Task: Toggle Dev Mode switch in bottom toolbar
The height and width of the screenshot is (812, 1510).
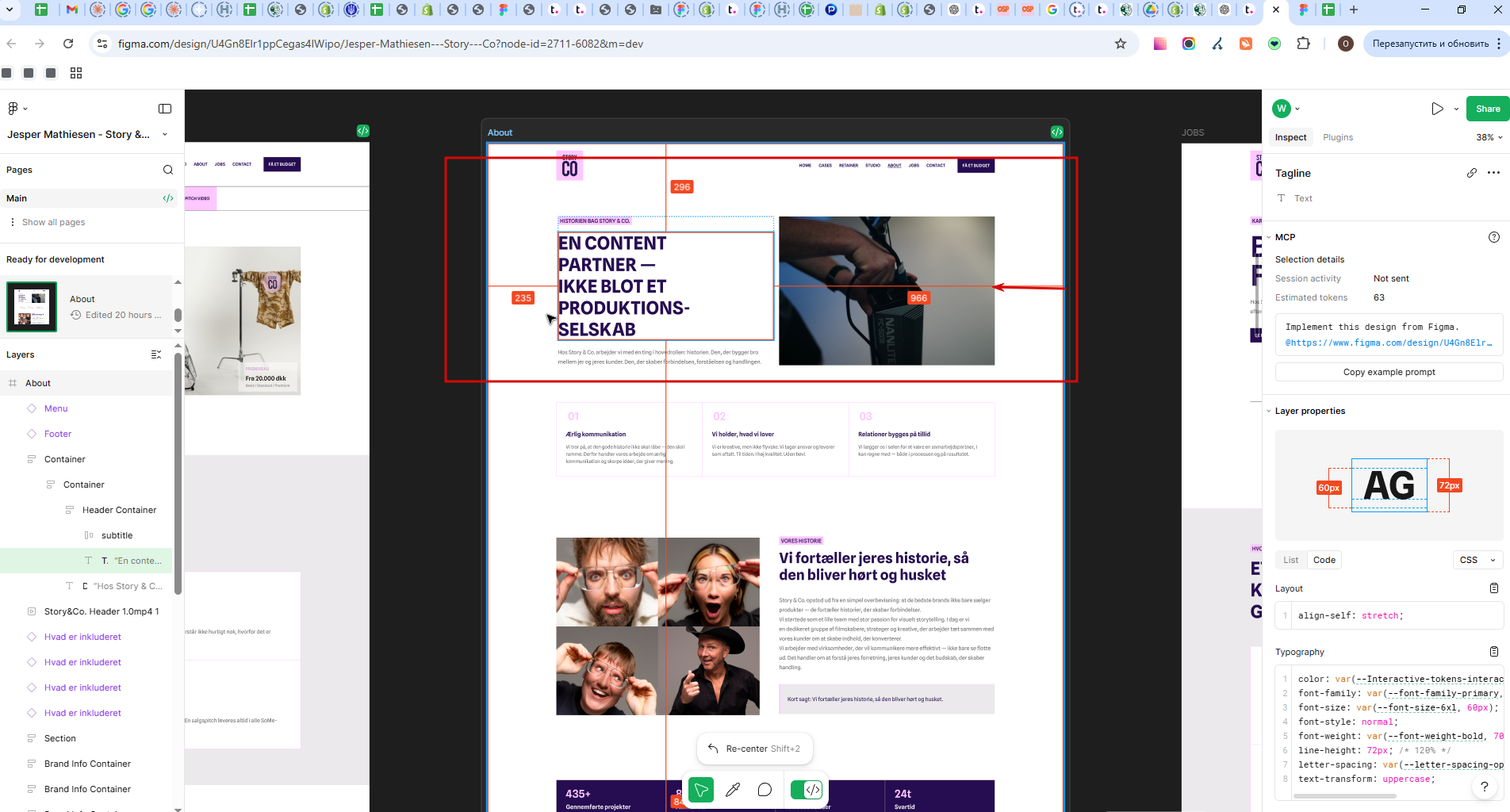Action: click(x=807, y=790)
